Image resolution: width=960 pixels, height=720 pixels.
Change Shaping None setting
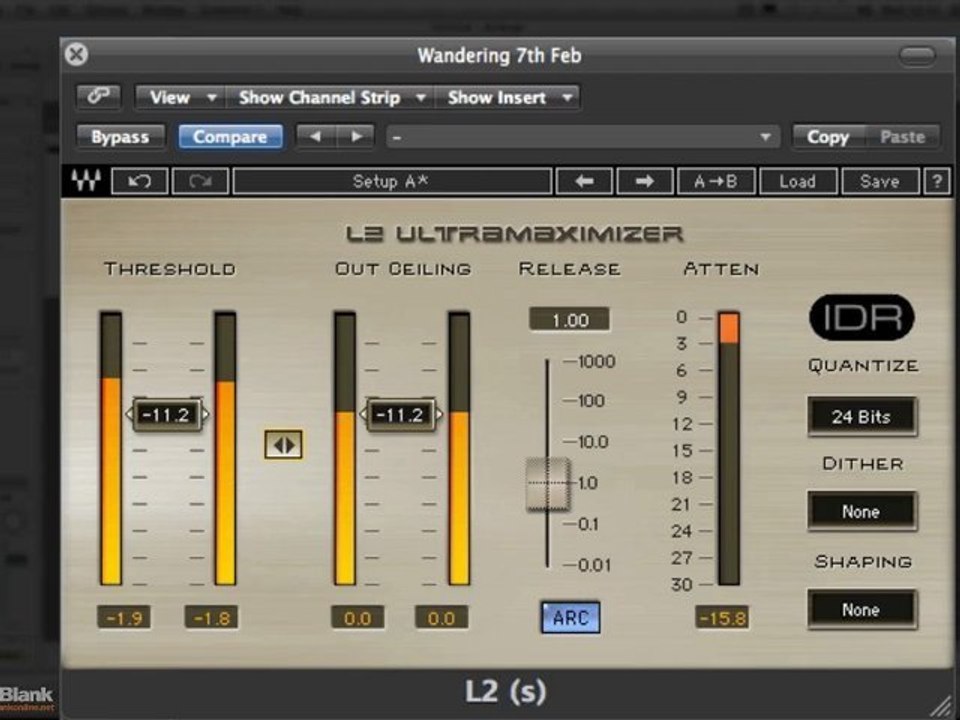point(861,610)
